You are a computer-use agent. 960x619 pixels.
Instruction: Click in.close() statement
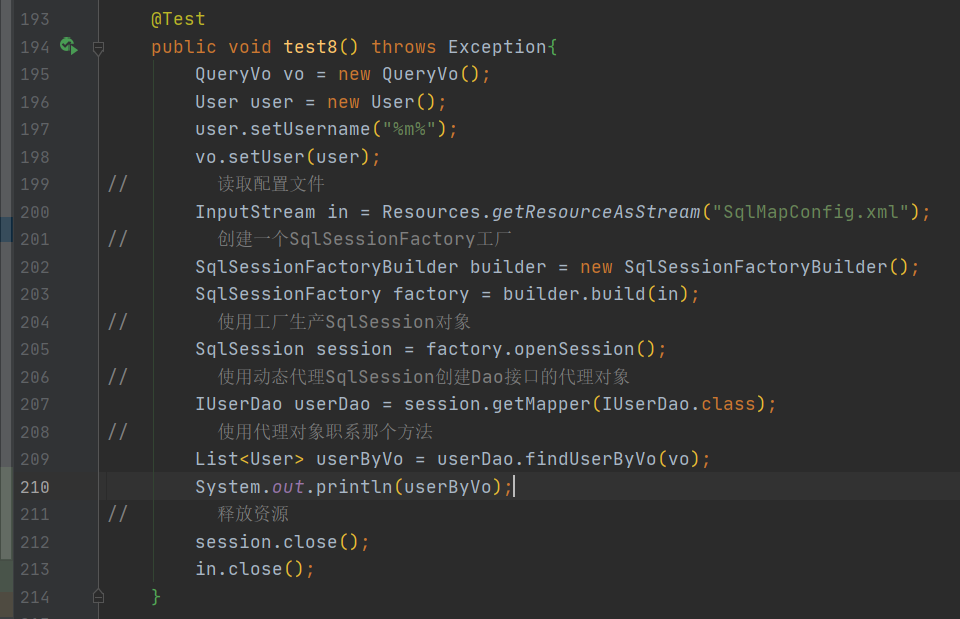[255, 569]
